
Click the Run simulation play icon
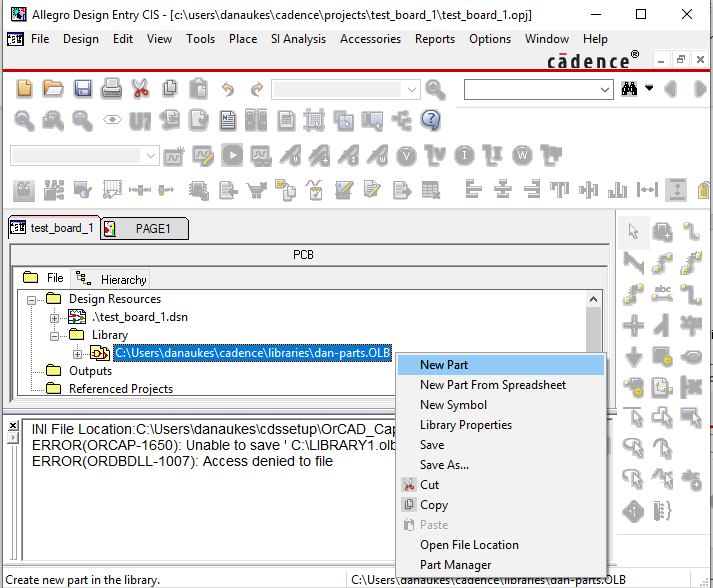pyautogui.click(x=232, y=156)
